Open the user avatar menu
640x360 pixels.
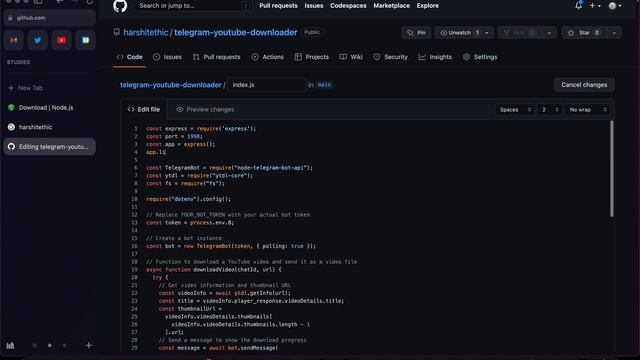click(615, 6)
